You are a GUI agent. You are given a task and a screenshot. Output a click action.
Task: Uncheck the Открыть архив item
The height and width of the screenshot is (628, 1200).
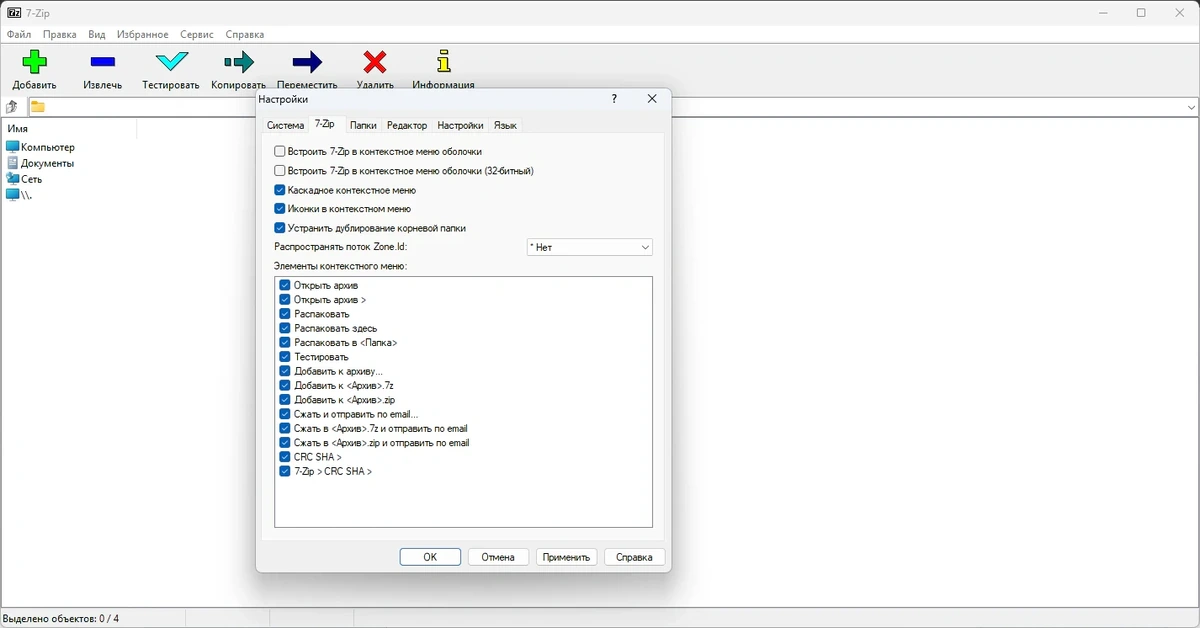[285, 286]
